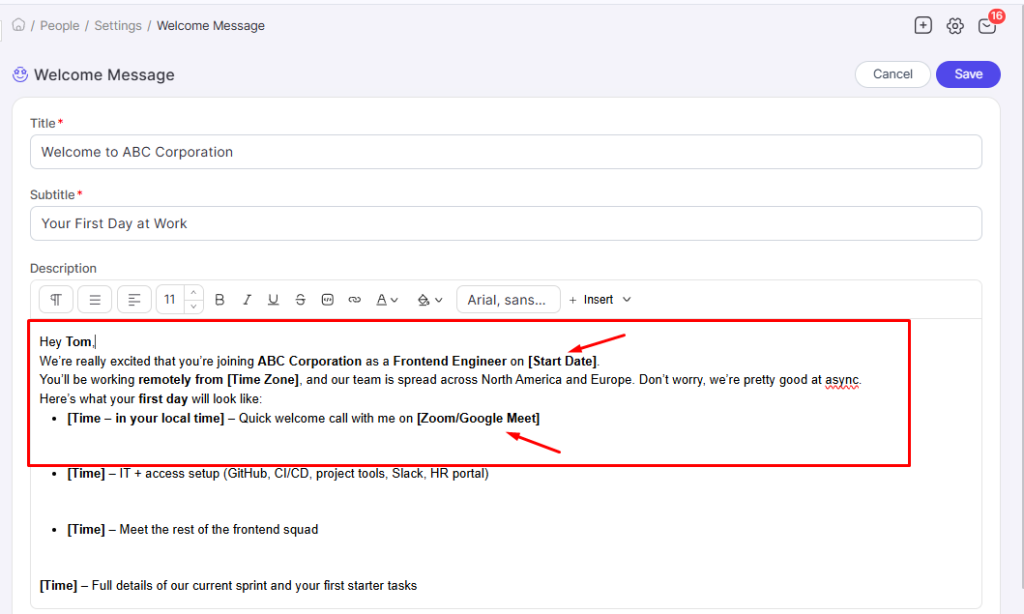Insert a hyperlink using the link icon
Viewport: 1024px width, 614px height.
[x=354, y=299]
